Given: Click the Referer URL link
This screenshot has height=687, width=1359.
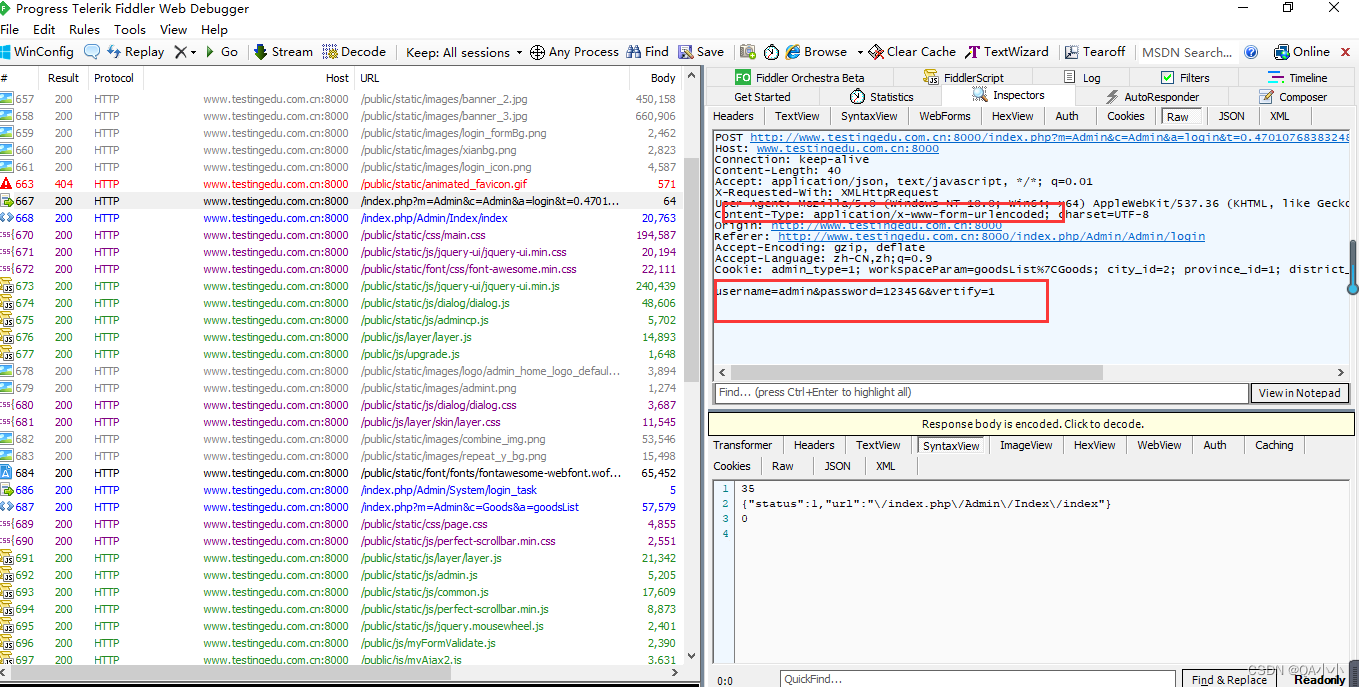Looking at the screenshot, I should point(991,236).
